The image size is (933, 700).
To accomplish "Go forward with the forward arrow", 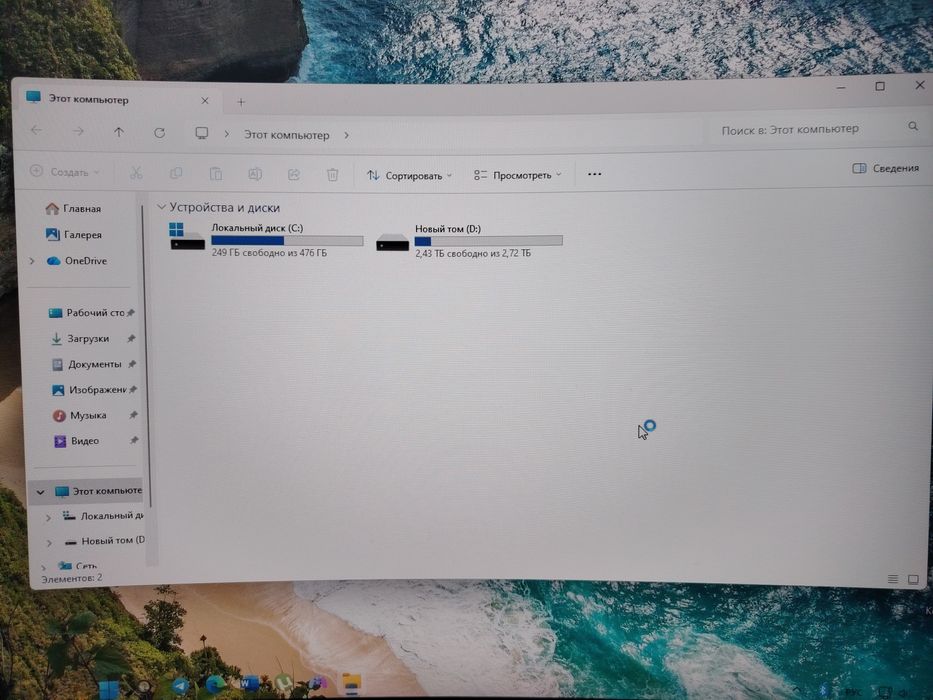I will (x=78, y=131).
